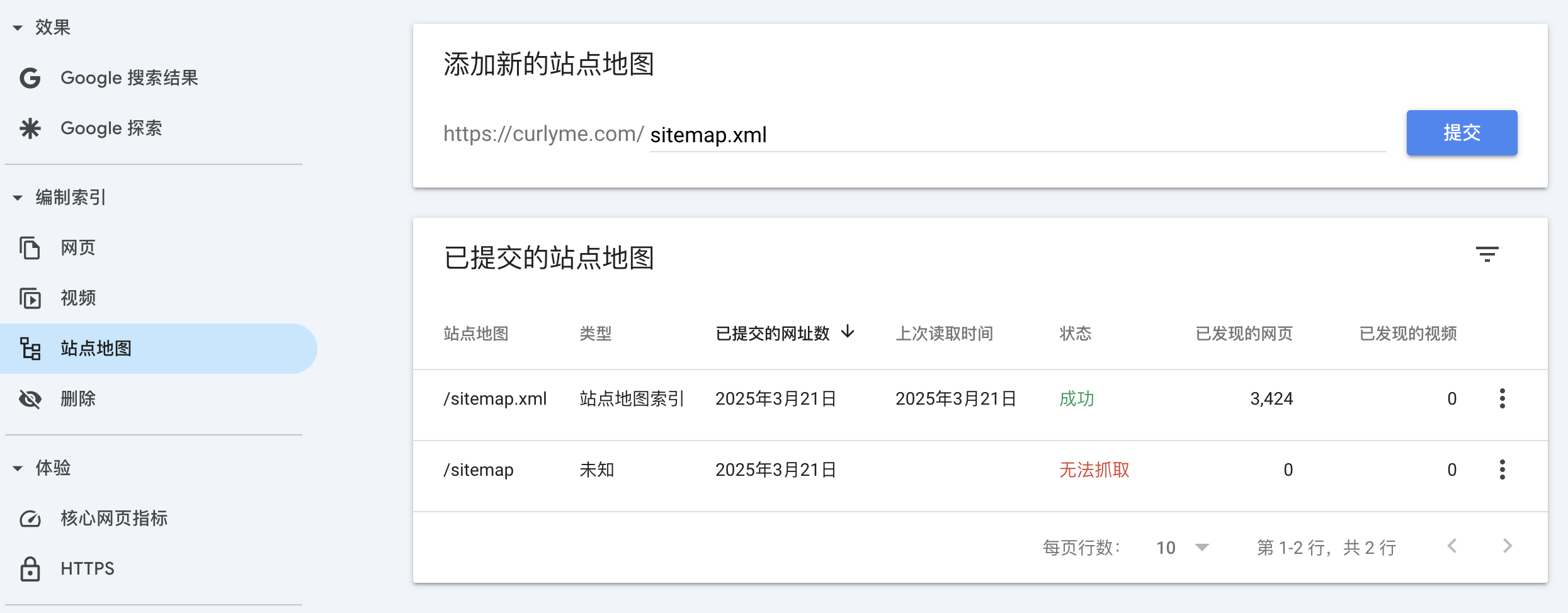Open more options for /sitemap.xml row
Image resolution: width=1568 pixels, height=613 pixels.
pyautogui.click(x=1503, y=398)
